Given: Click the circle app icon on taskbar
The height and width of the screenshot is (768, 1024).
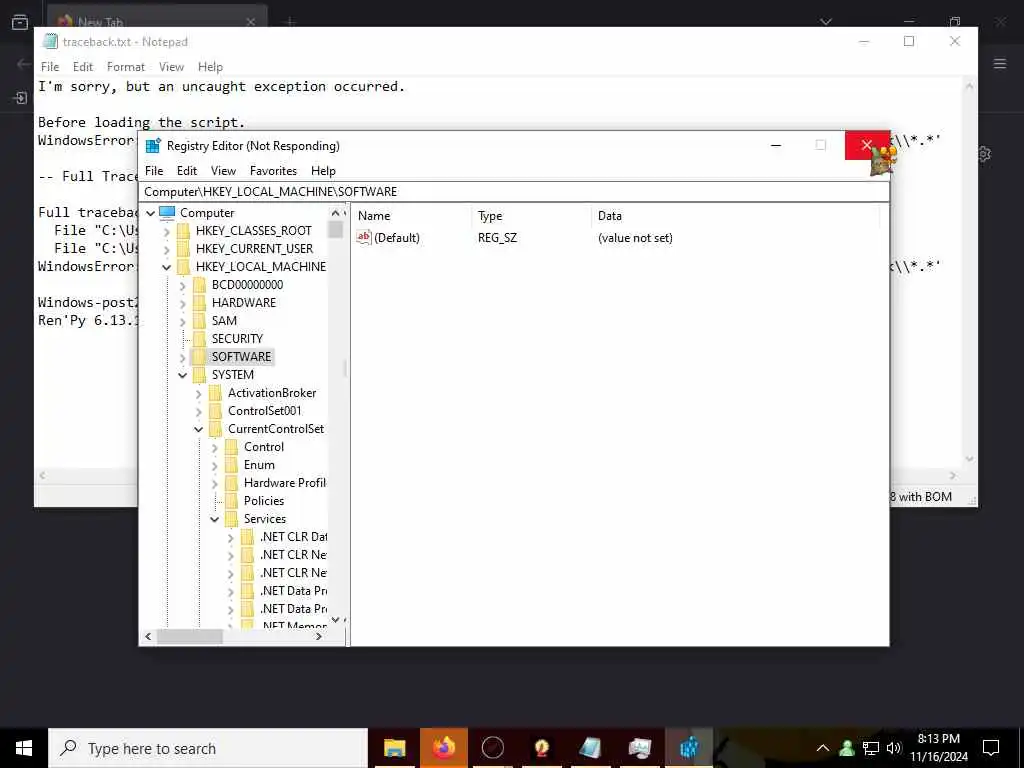Looking at the screenshot, I should click(x=492, y=748).
